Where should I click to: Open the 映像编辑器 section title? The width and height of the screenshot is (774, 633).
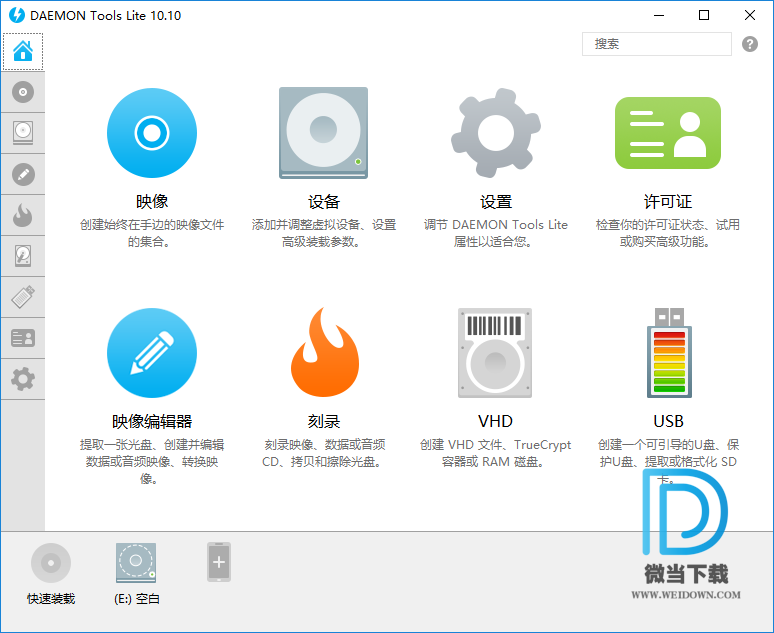coord(152,421)
